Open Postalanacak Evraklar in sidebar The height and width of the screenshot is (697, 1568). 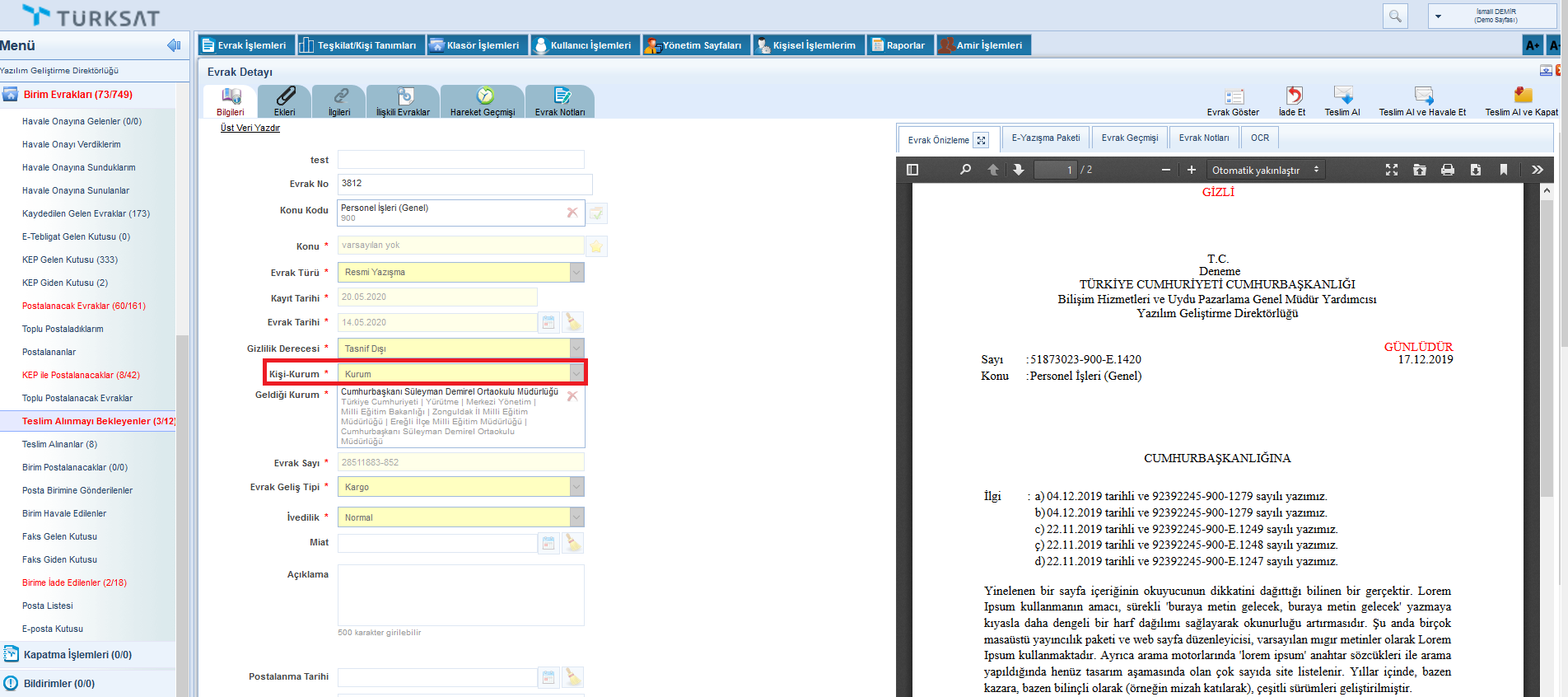point(83,306)
